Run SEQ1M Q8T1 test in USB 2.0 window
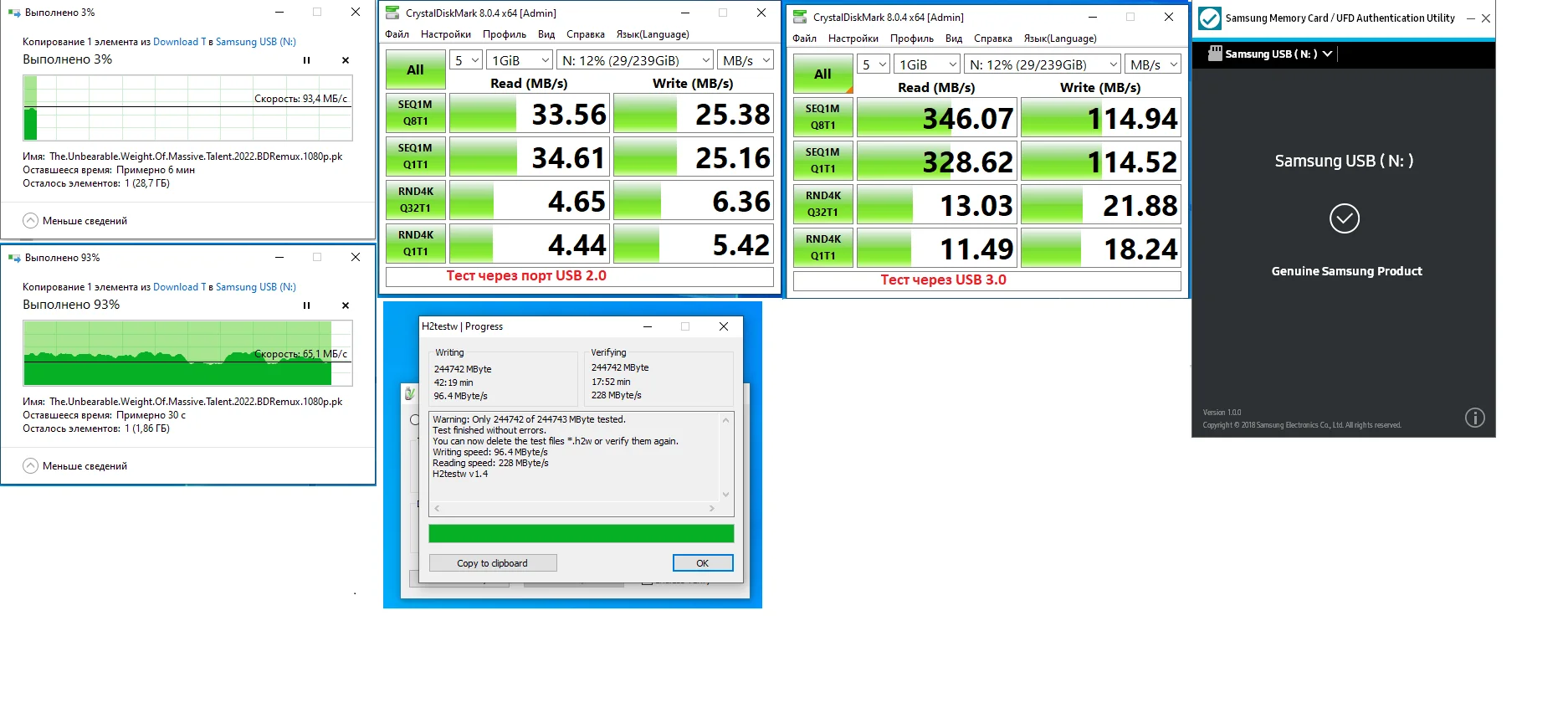The width and height of the screenshot is (1568, 703). 416,113
